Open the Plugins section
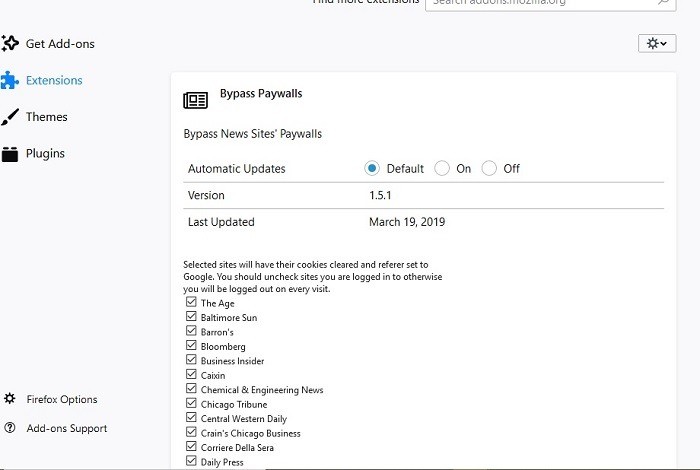The width and height of the screenshot is (700, 470). 45,154
